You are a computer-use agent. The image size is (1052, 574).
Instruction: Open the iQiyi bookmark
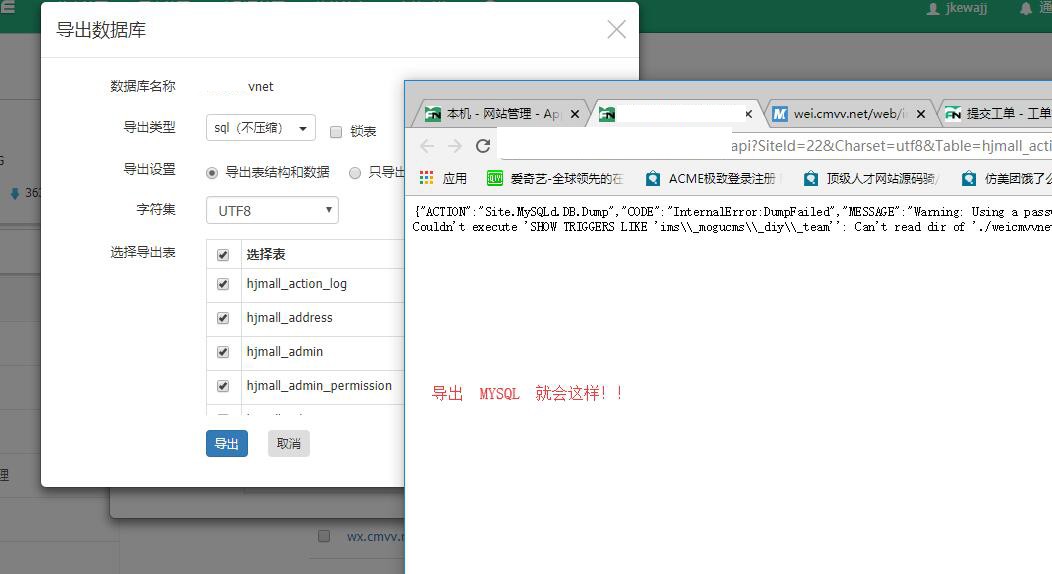pyautogui.click(x=555, y=179)
